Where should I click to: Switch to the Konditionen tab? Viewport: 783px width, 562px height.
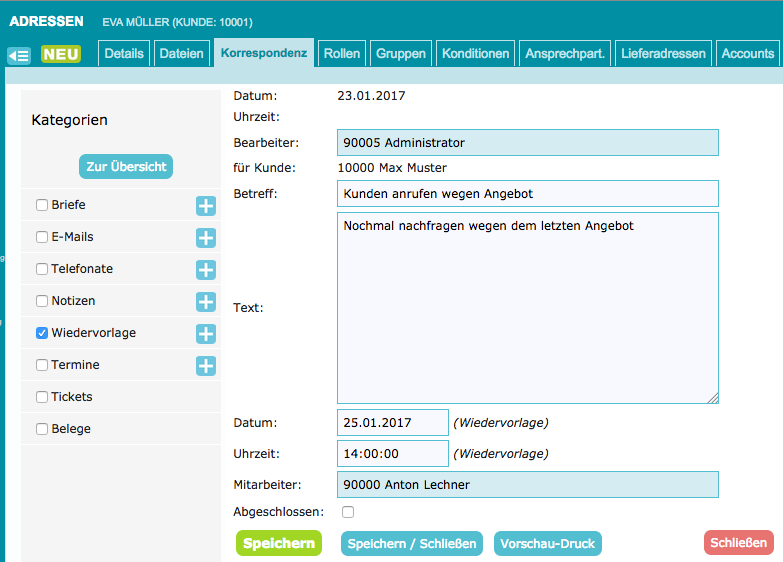[476, 54]
